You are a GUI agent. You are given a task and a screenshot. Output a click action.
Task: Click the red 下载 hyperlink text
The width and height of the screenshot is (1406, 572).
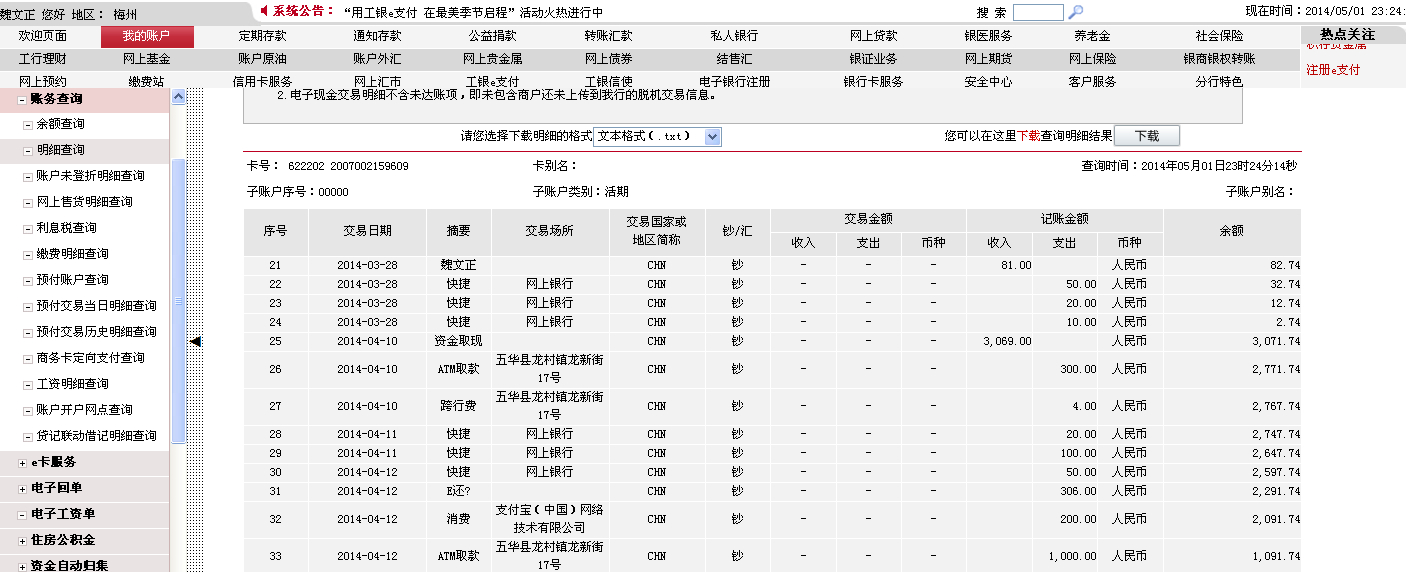tap(1029, 135)
